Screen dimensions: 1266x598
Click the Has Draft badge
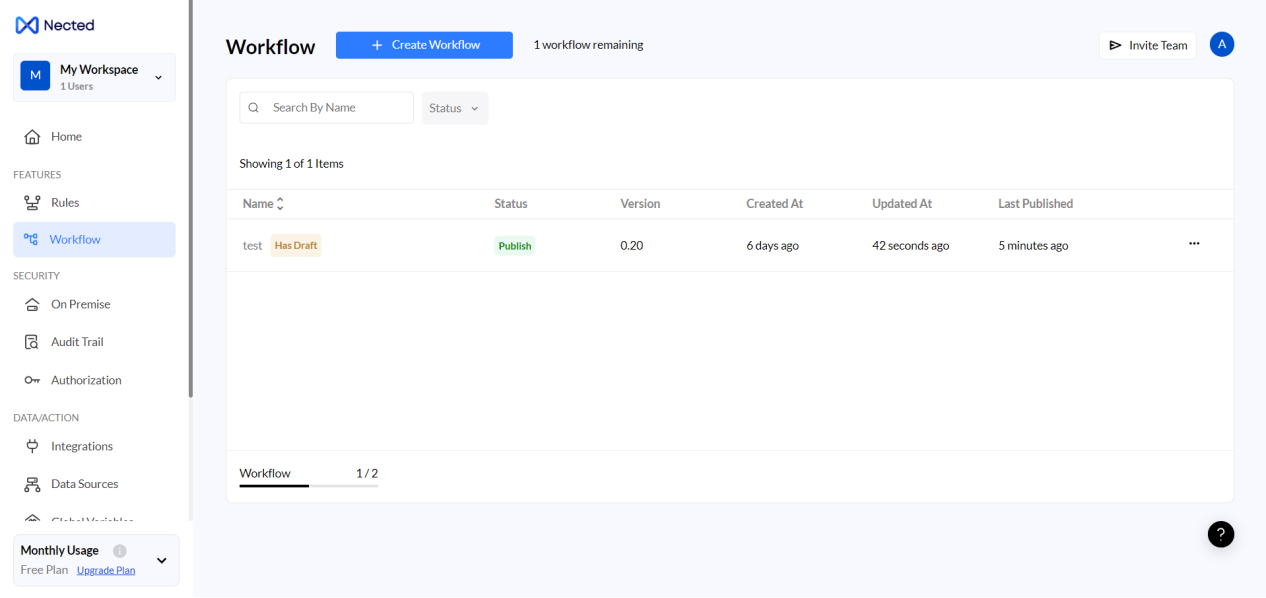pos(296,245)
